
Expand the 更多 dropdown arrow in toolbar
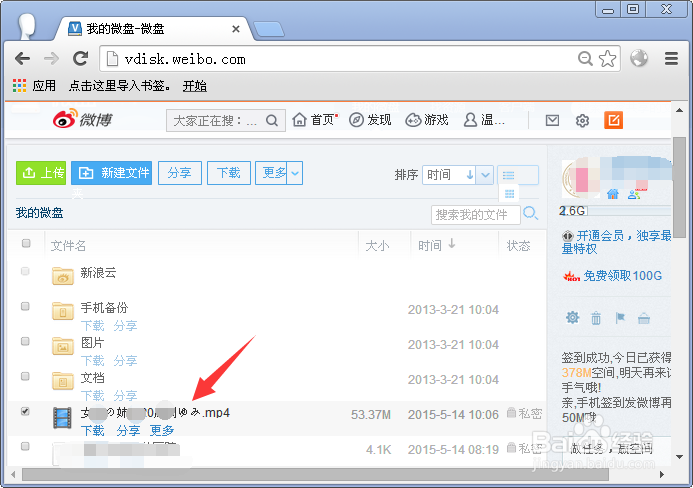point(295,173)
